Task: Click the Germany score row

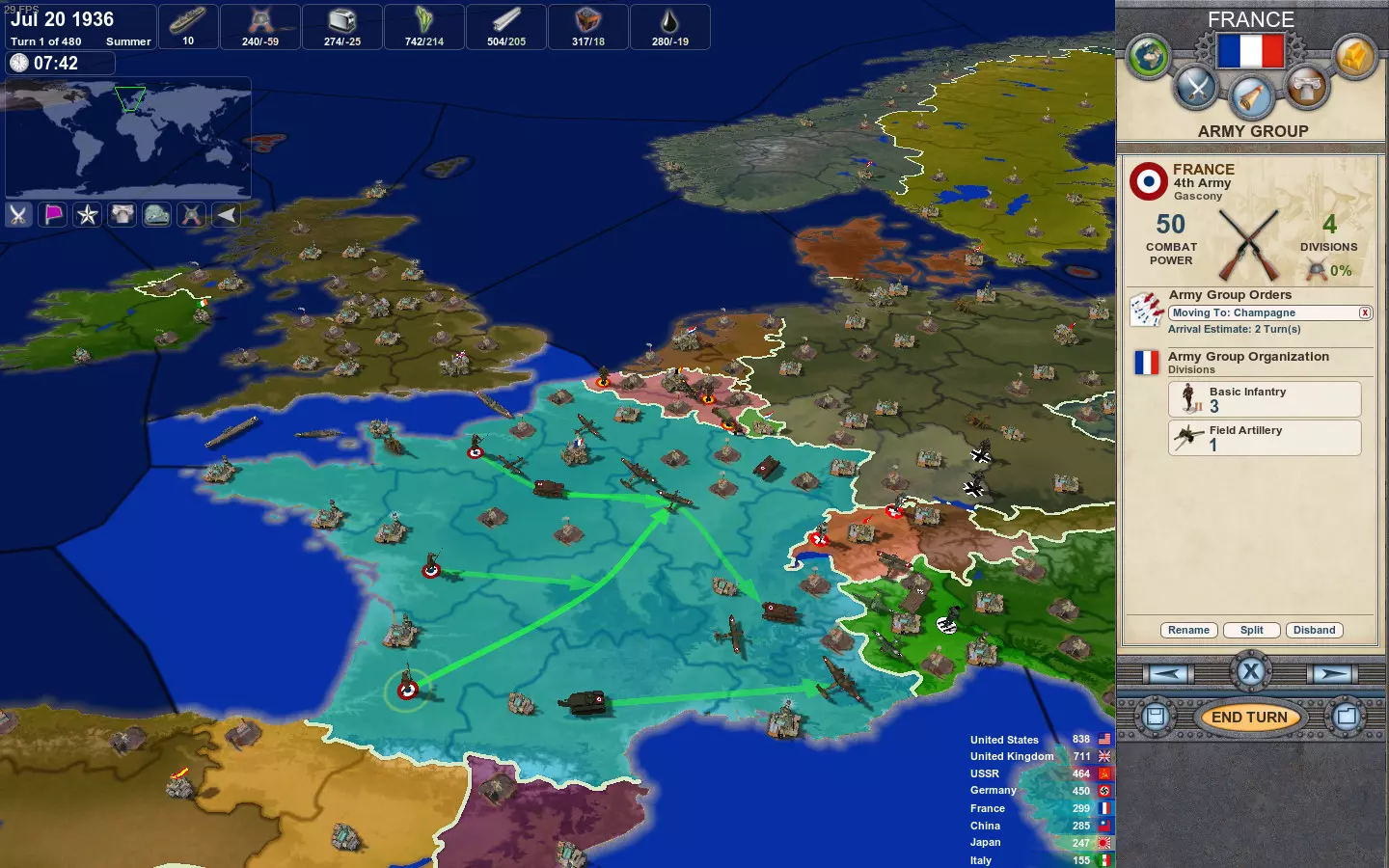Action: tap(1040, 791)
